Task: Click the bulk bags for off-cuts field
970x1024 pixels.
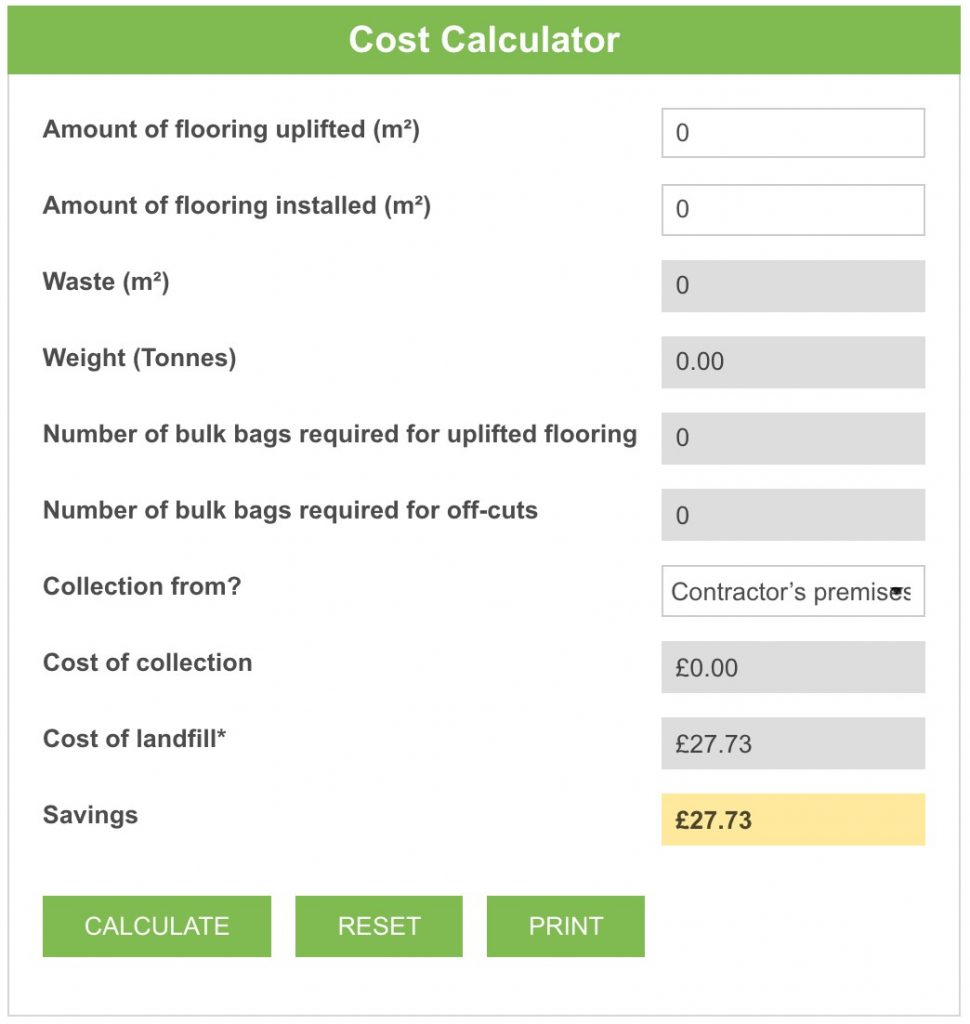Action: click(x=793, y=515)
